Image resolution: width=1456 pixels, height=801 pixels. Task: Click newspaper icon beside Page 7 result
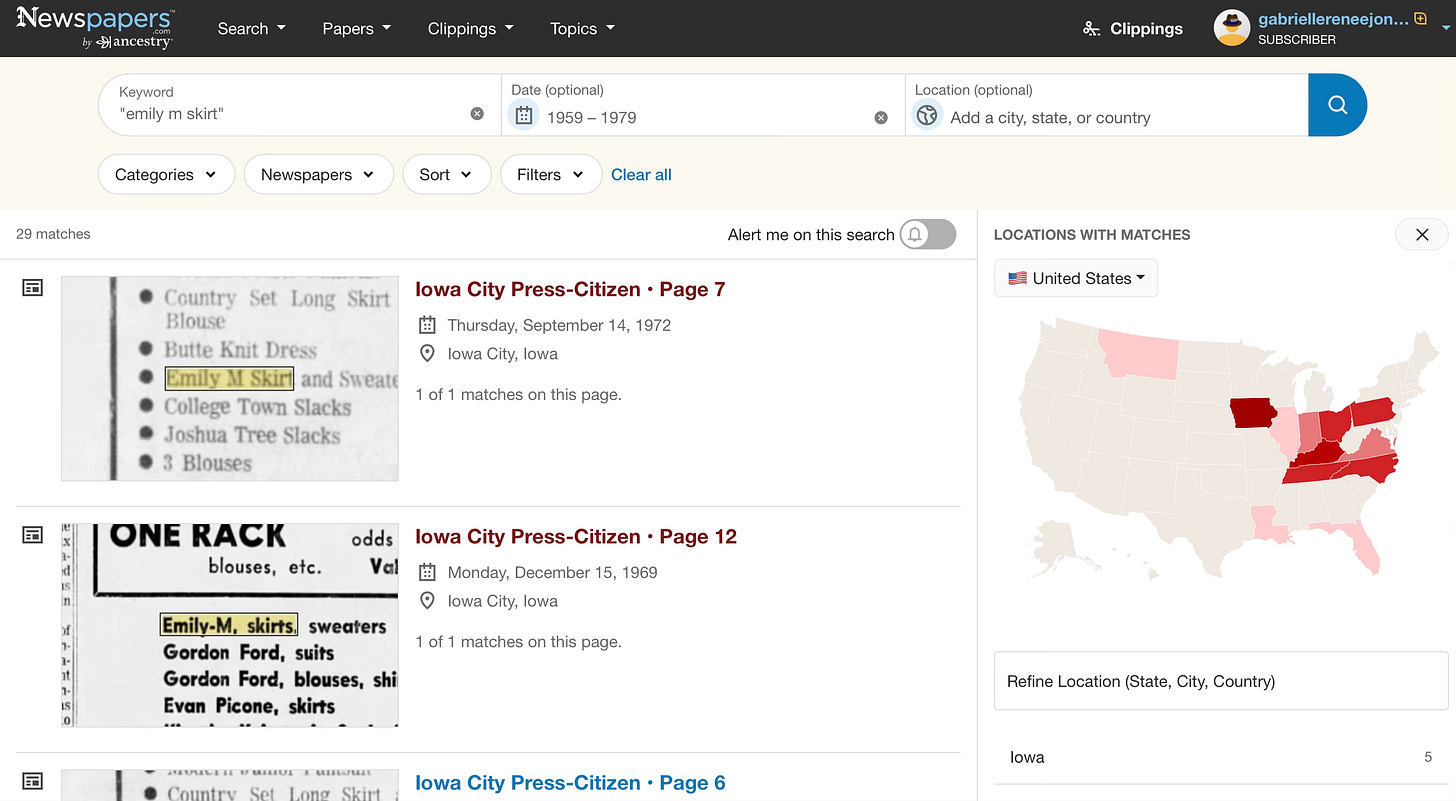tap(33, 288)
